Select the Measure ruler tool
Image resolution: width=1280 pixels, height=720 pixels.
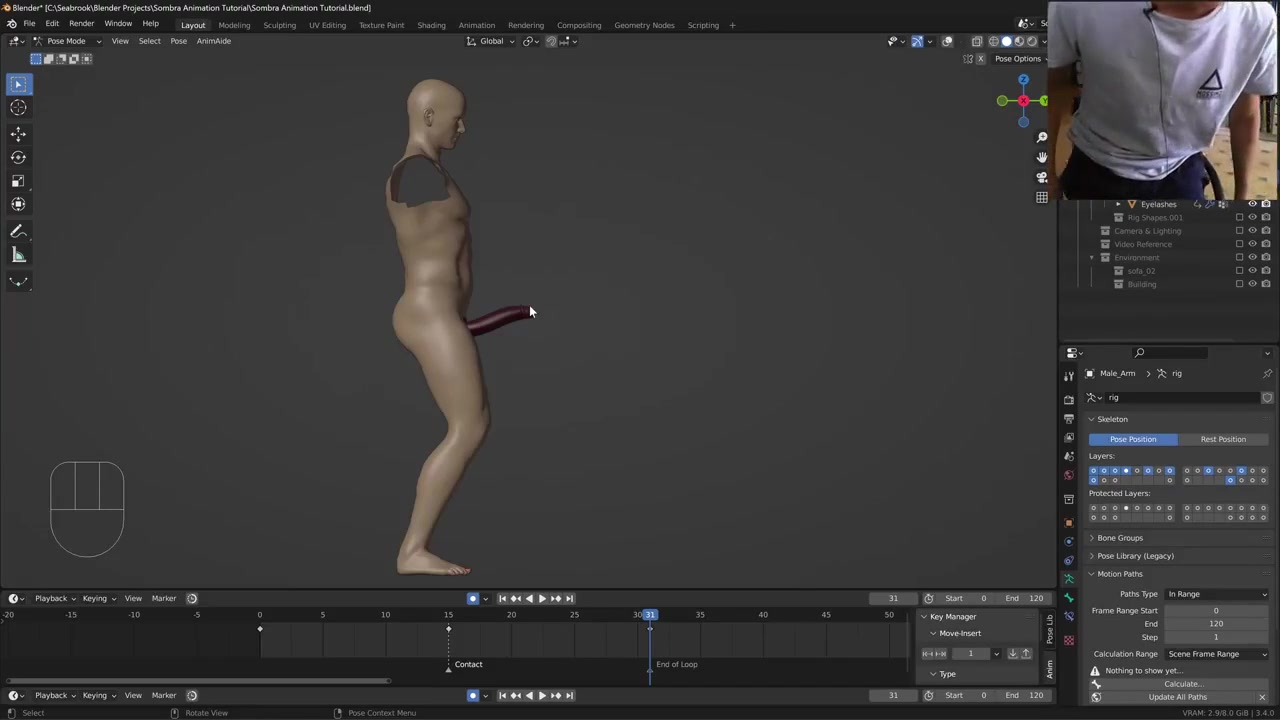(18, 256)
